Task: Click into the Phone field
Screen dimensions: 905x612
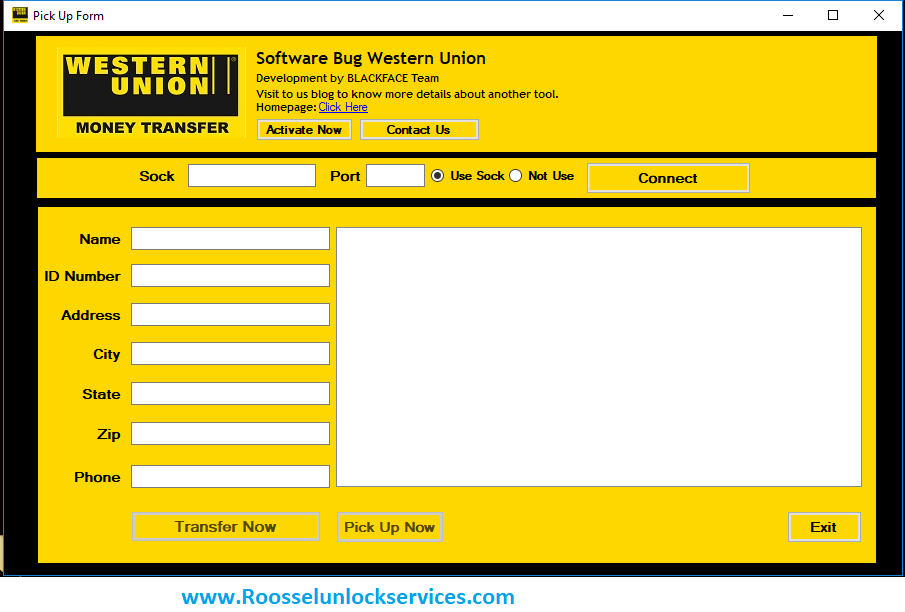Action: [230, 476]
